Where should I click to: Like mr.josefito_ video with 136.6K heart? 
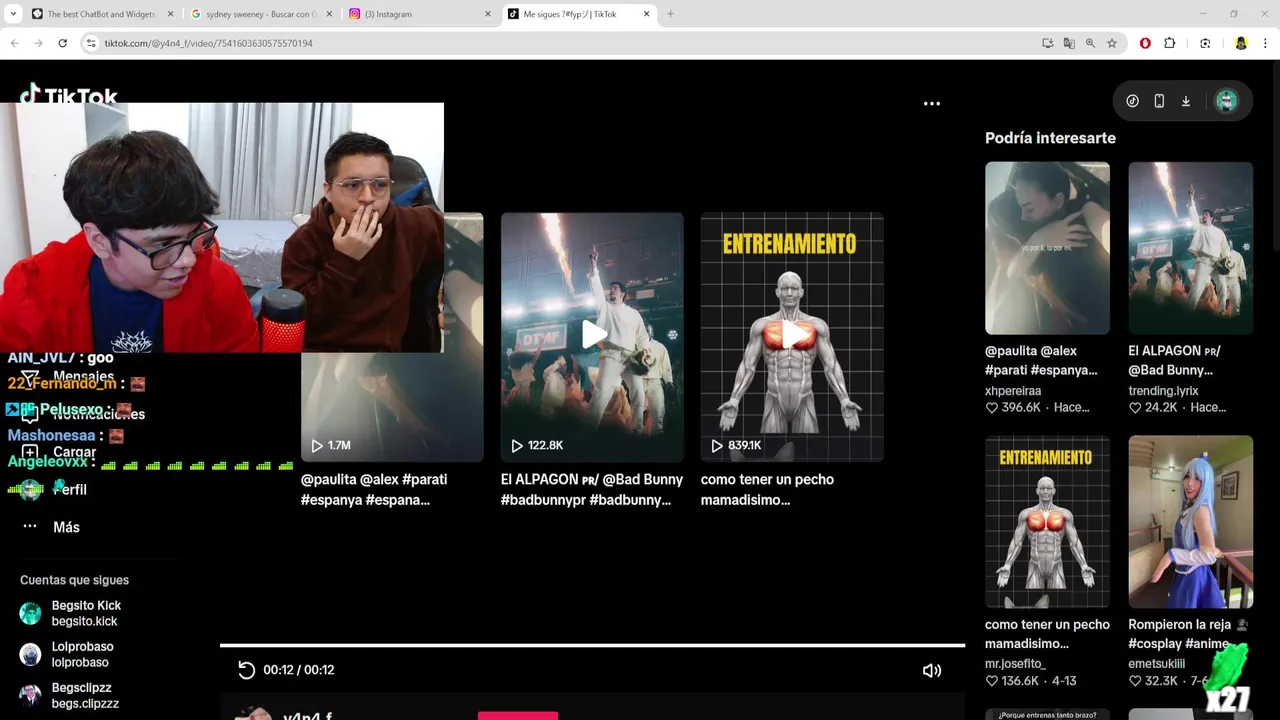(x=992, y=681)
